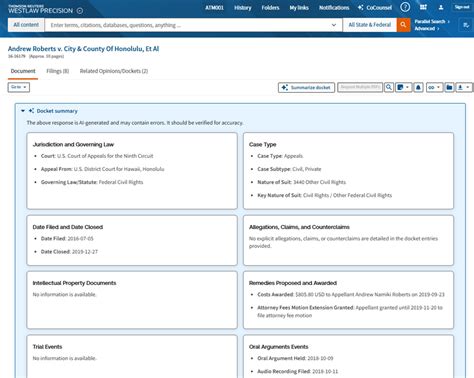The height and width of the screenshot is (378, 474).
Task: Click the case title Andrew Roberts v. City & County
Action: pos(83,49)
